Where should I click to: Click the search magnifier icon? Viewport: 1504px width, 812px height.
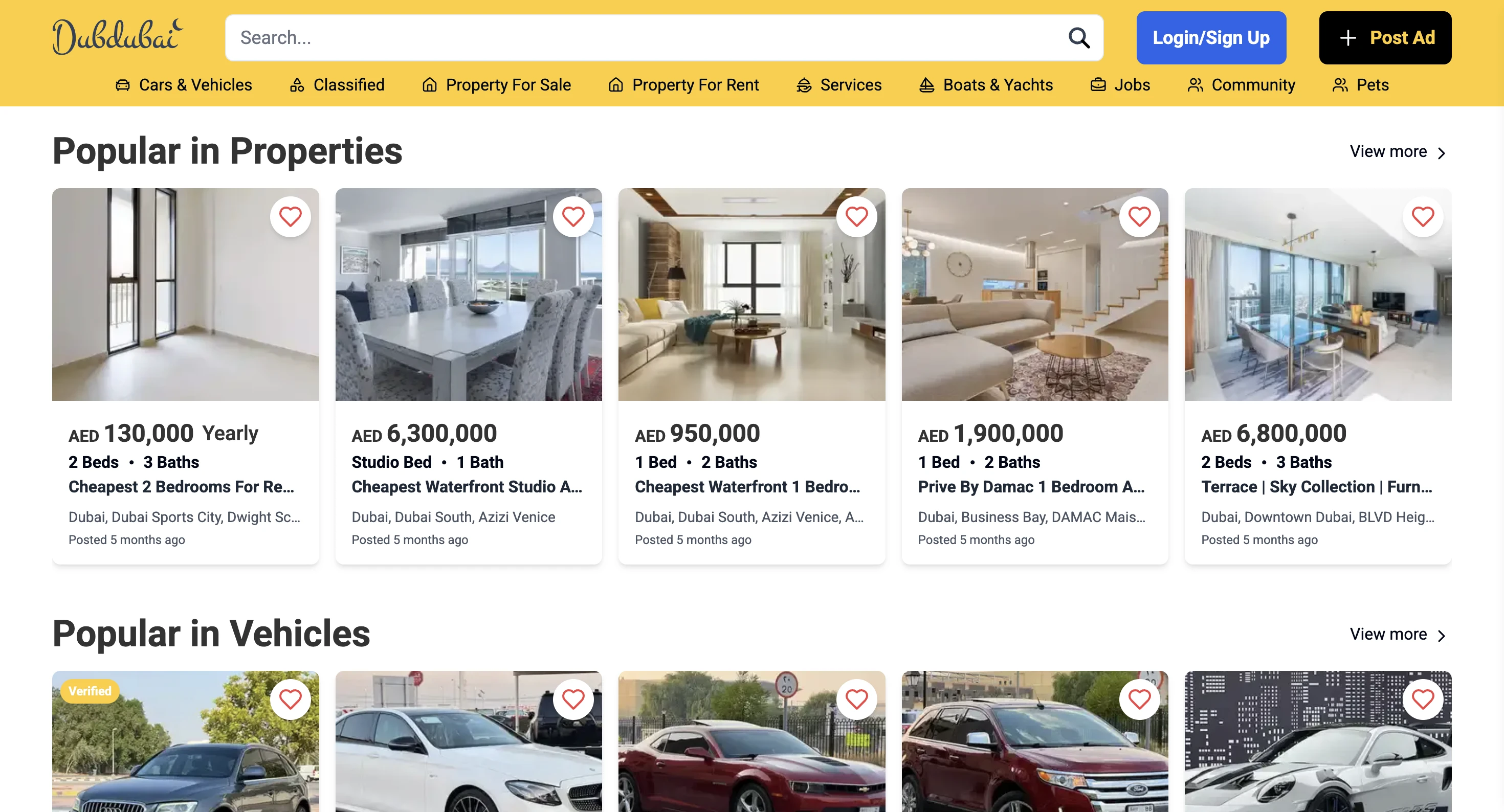pyautogui.click(x=1078, y=38)
